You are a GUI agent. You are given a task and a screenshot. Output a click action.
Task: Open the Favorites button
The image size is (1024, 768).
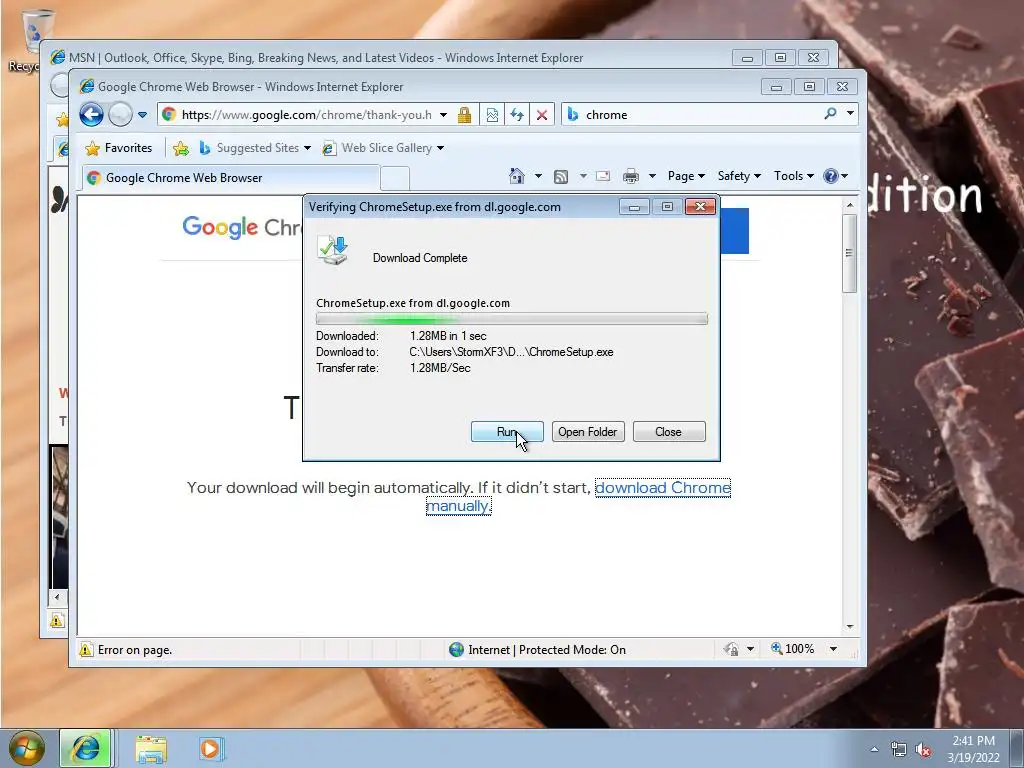119,148
